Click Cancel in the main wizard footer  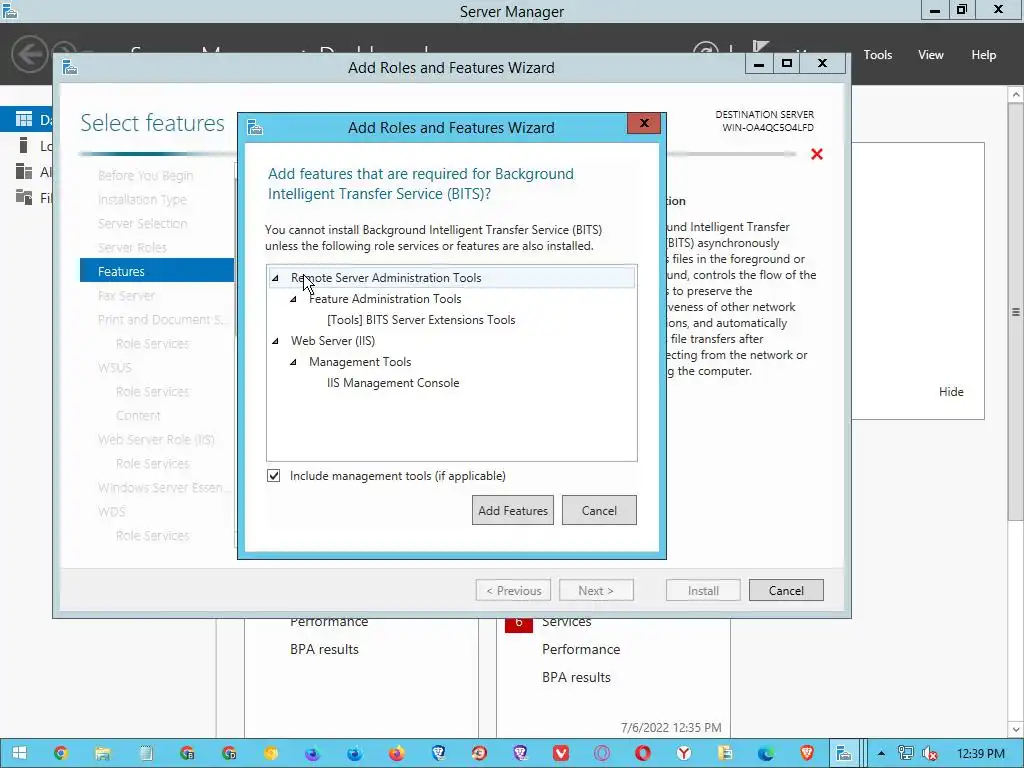point(786,590)
